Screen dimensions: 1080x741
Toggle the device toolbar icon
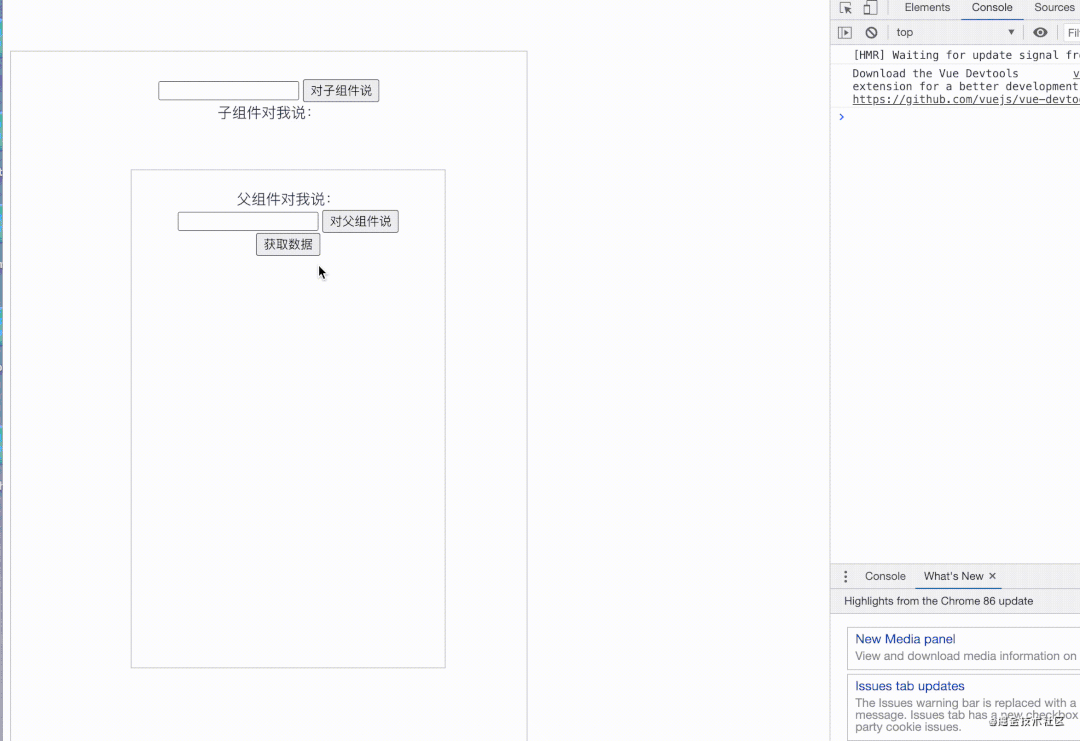tap(869, 8)
